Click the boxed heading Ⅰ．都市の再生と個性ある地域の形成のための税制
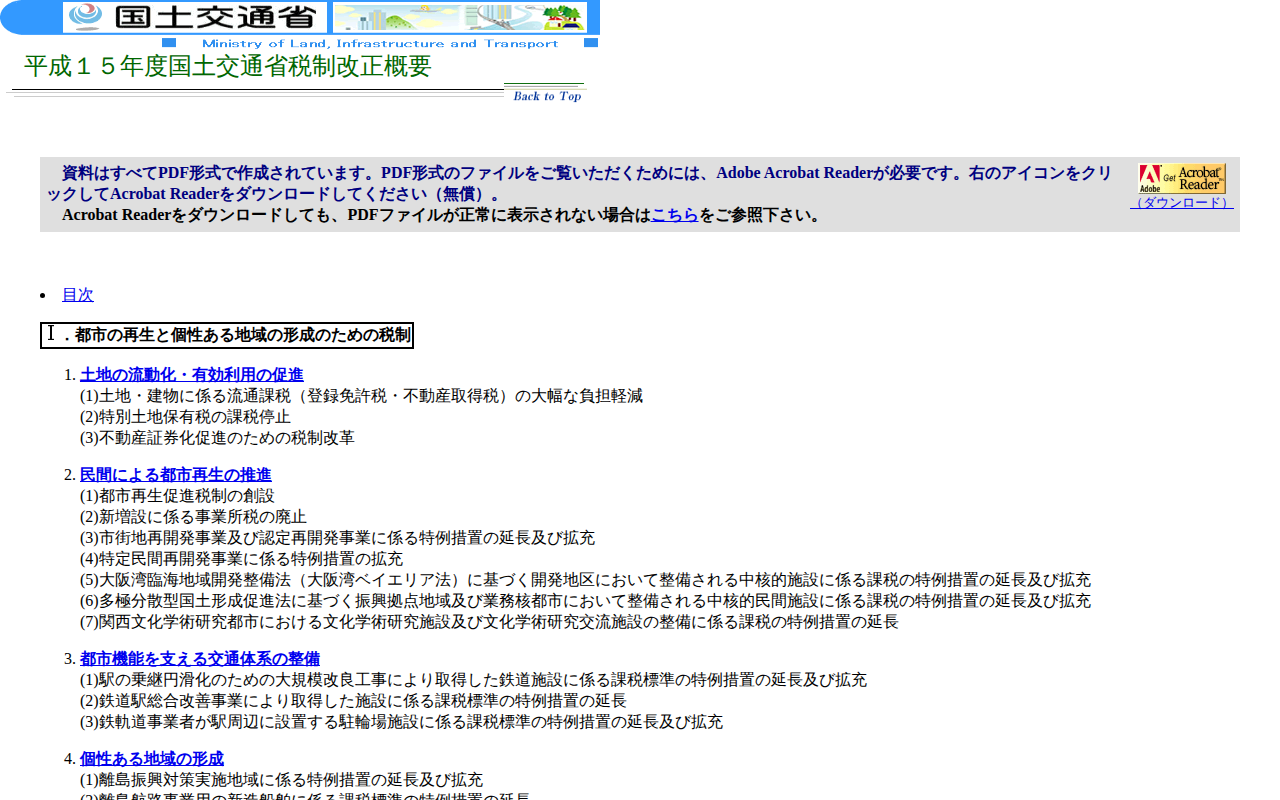This screenshot has width=1280, height=800. pos(226,335)
